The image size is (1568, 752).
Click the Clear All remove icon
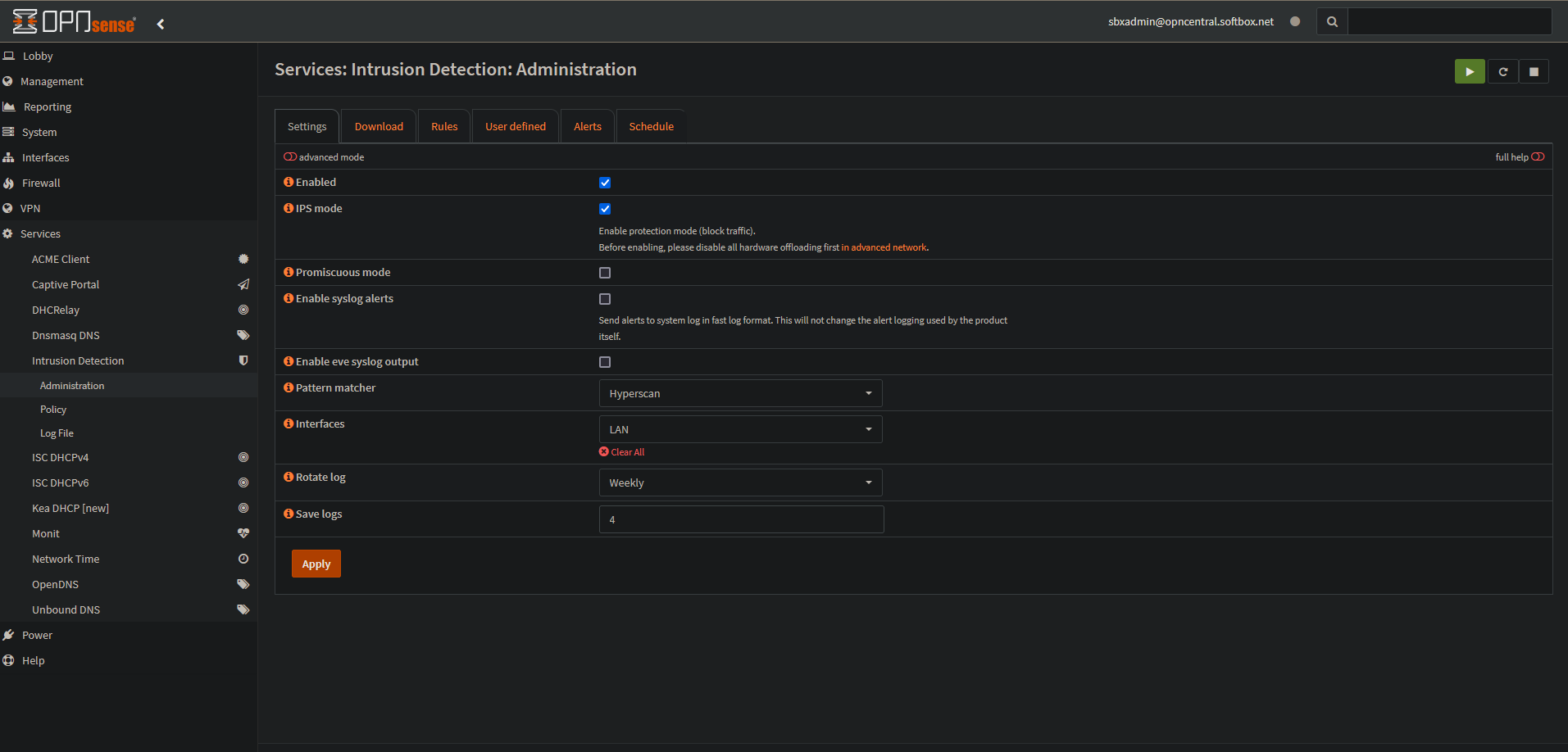[x=604, y=452]
